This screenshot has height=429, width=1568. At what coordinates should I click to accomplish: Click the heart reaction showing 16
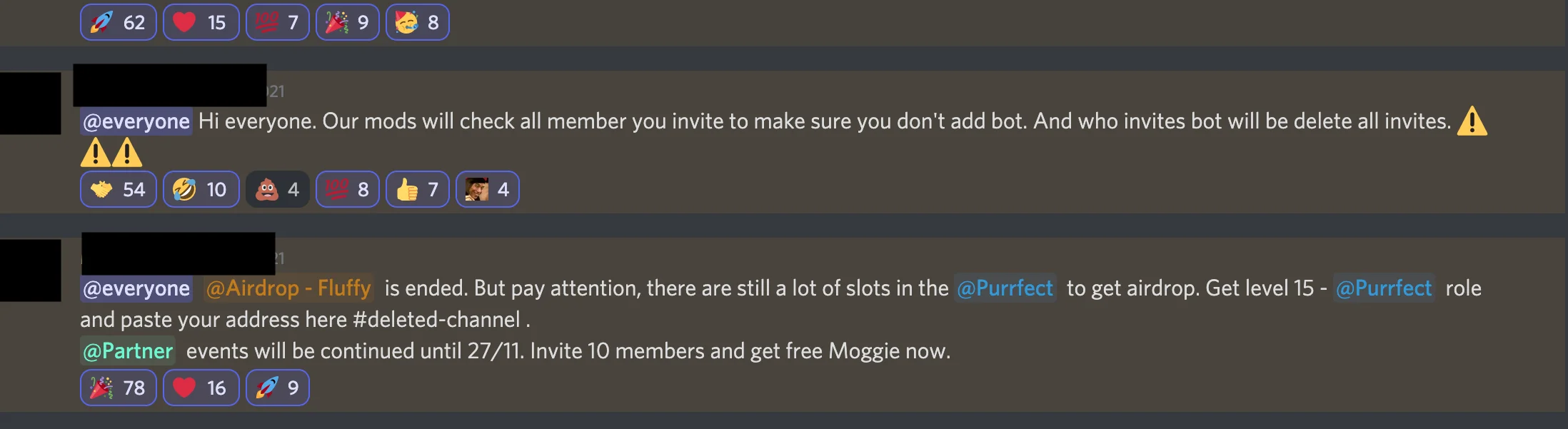click(201, 388)
